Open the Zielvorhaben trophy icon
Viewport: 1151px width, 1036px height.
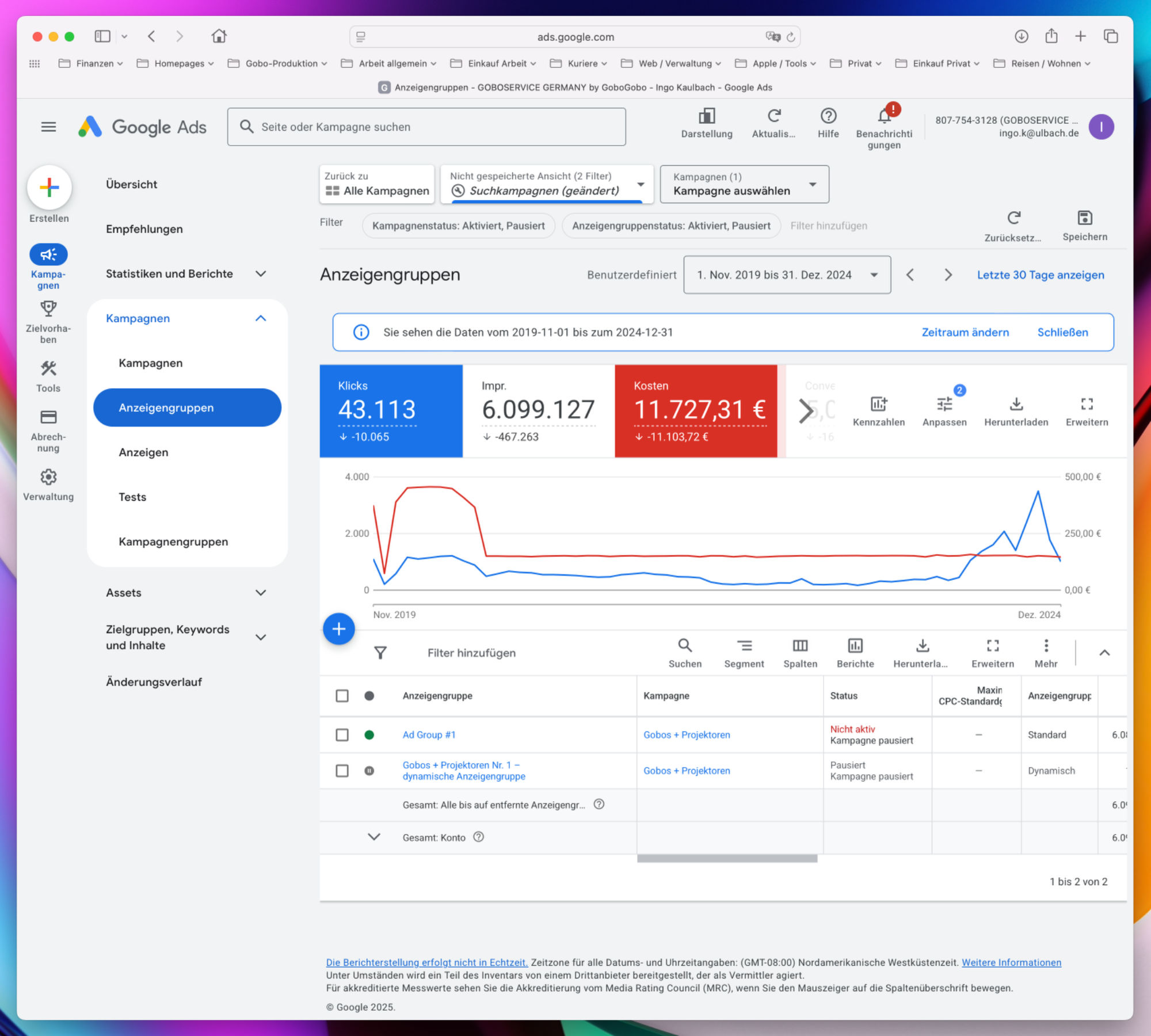pyautogui.click(x=48, y=309)
